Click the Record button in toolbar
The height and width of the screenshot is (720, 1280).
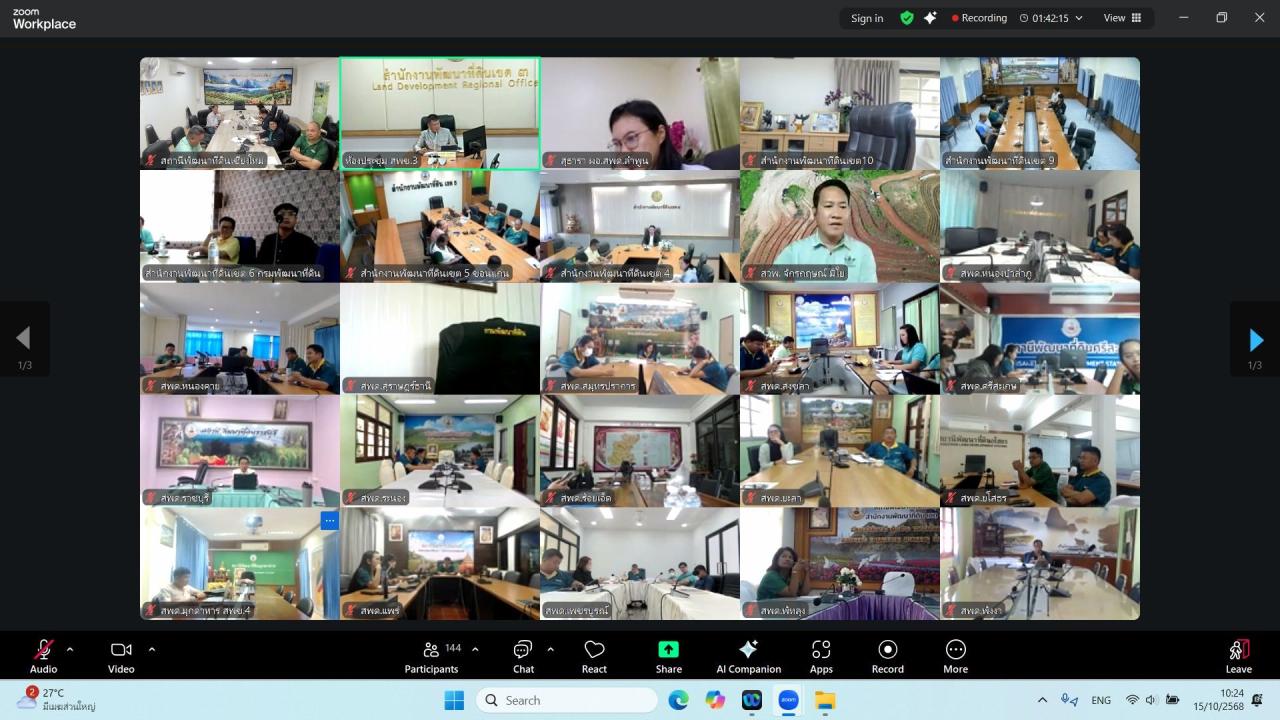(887, 656)
